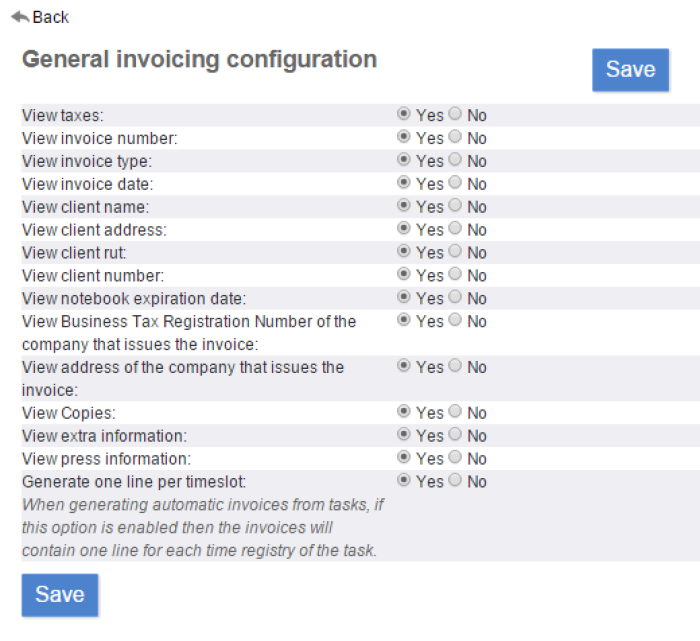Click the top Save button

(x=630, y=69)
